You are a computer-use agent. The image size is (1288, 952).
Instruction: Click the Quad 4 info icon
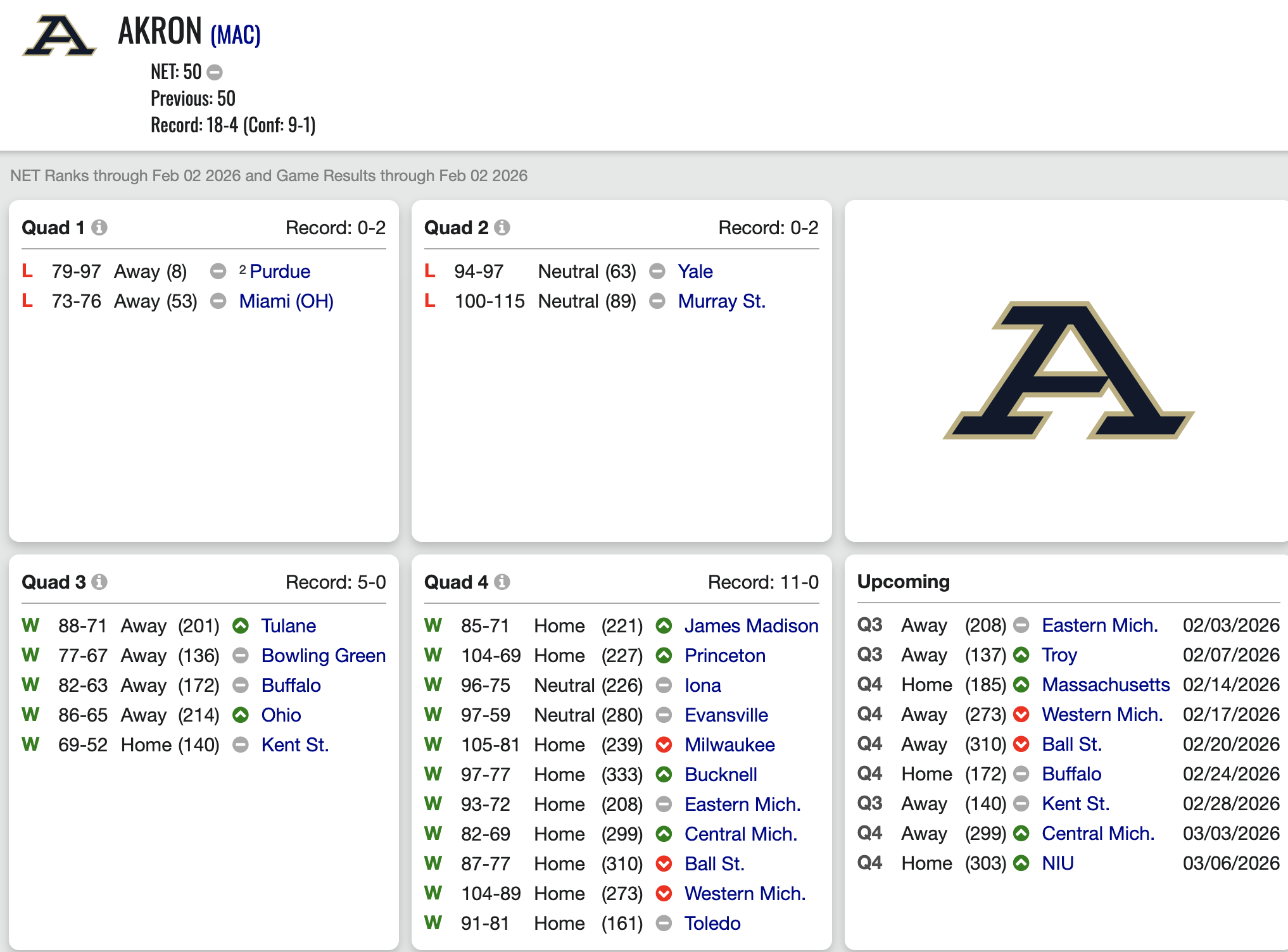(x=502, y=582)
